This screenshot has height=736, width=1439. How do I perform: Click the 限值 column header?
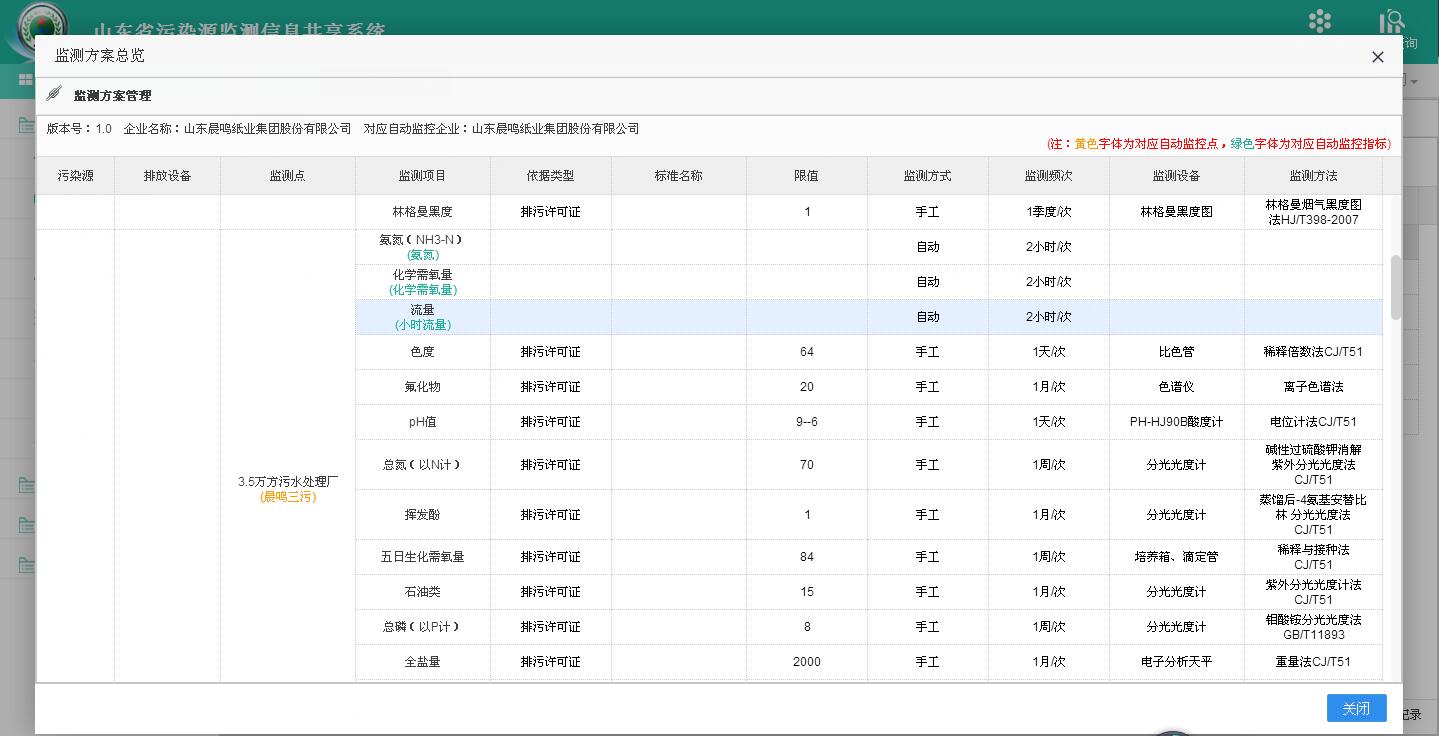click(806, 175)
